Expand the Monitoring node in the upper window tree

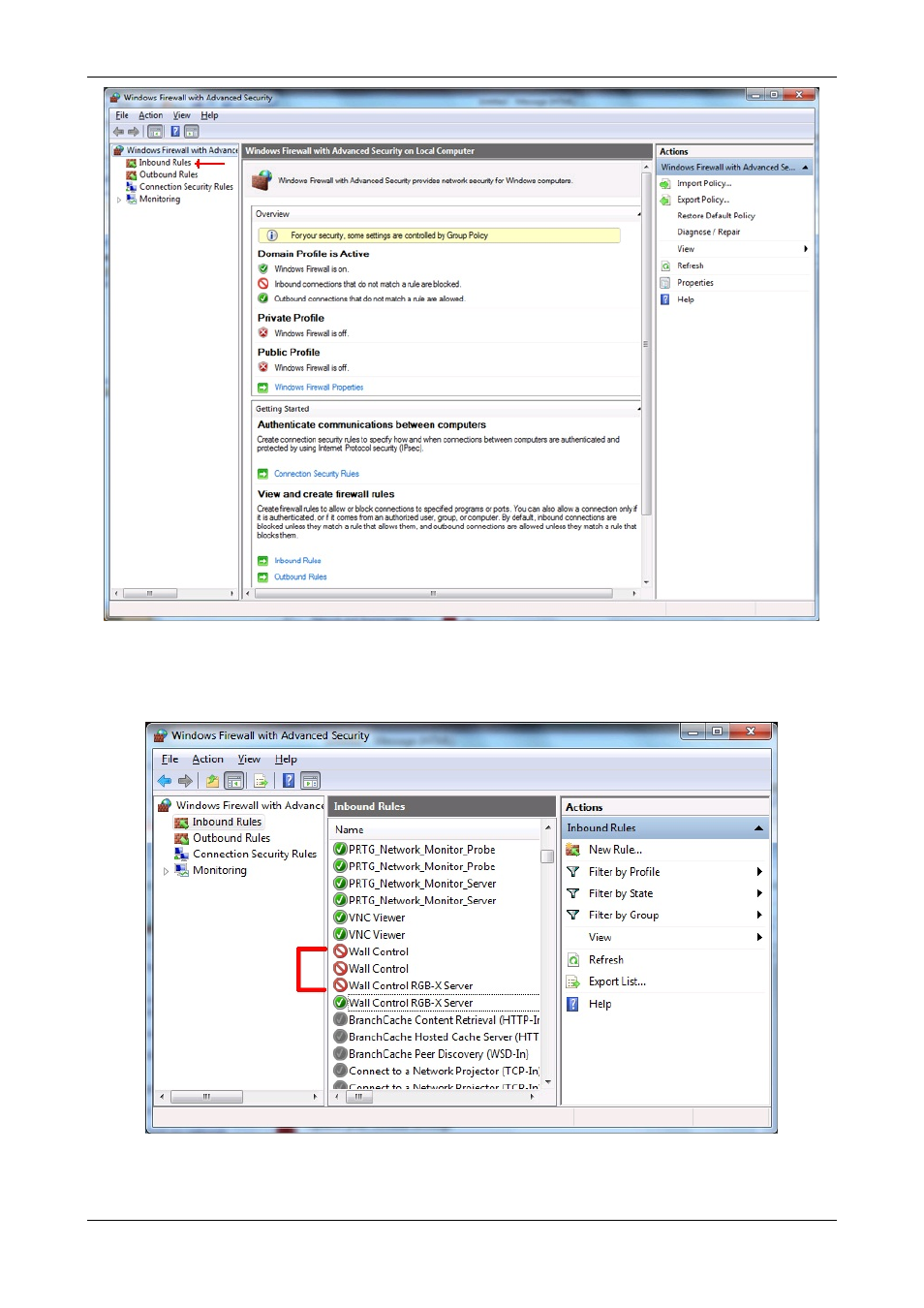pos(119,200)
